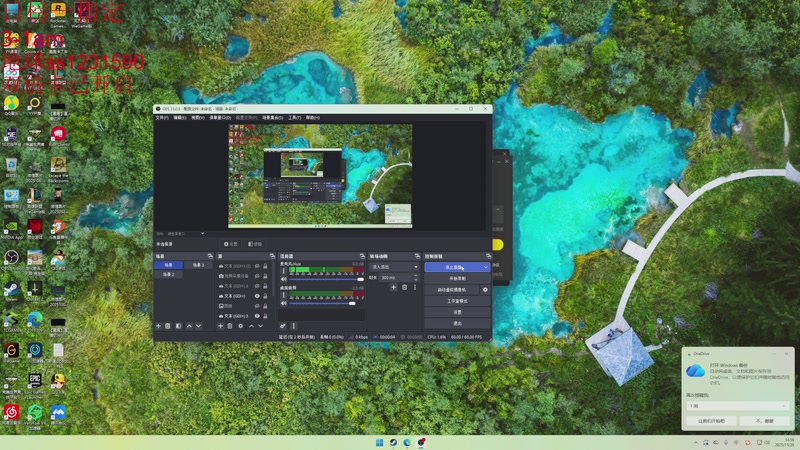Pop out the Audio Mixer dock icon
800x450 pixels.
(x=362, y=256)
